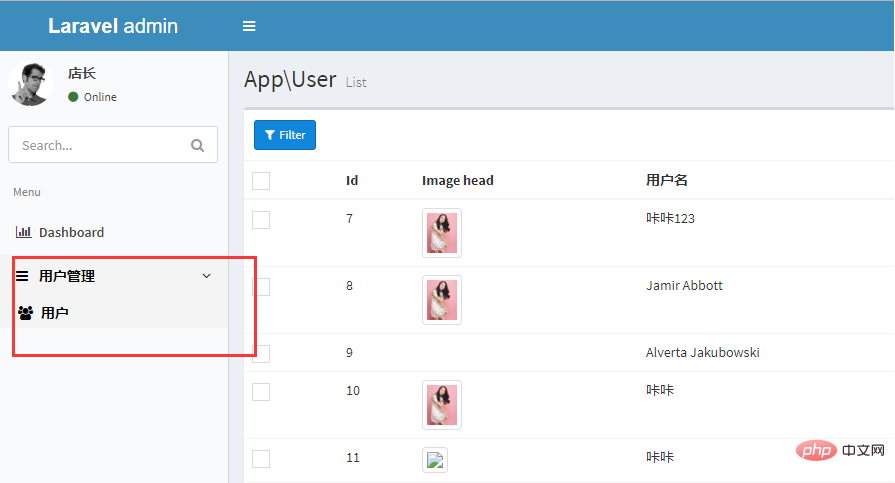Viewport: 895px width, 483px height.
Task: Click the 用户 group people icon
Action: 26,313
